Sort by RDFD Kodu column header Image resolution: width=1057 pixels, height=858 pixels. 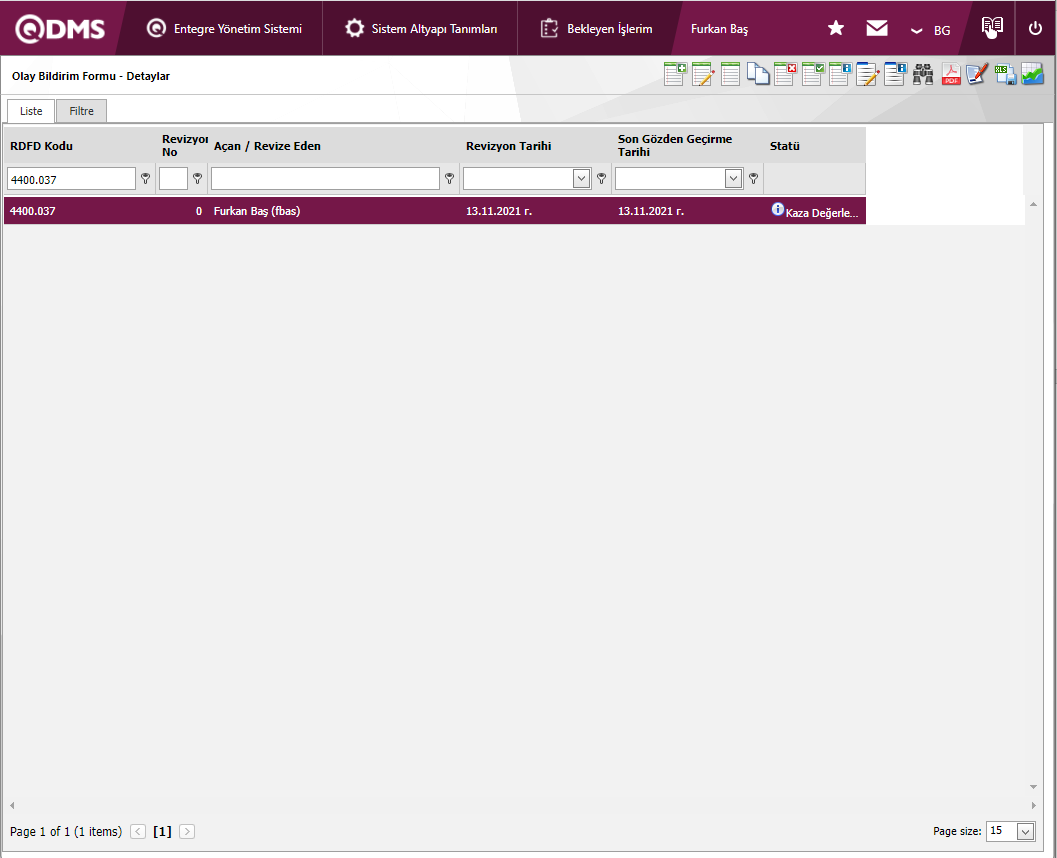click(x=41, y=146)
